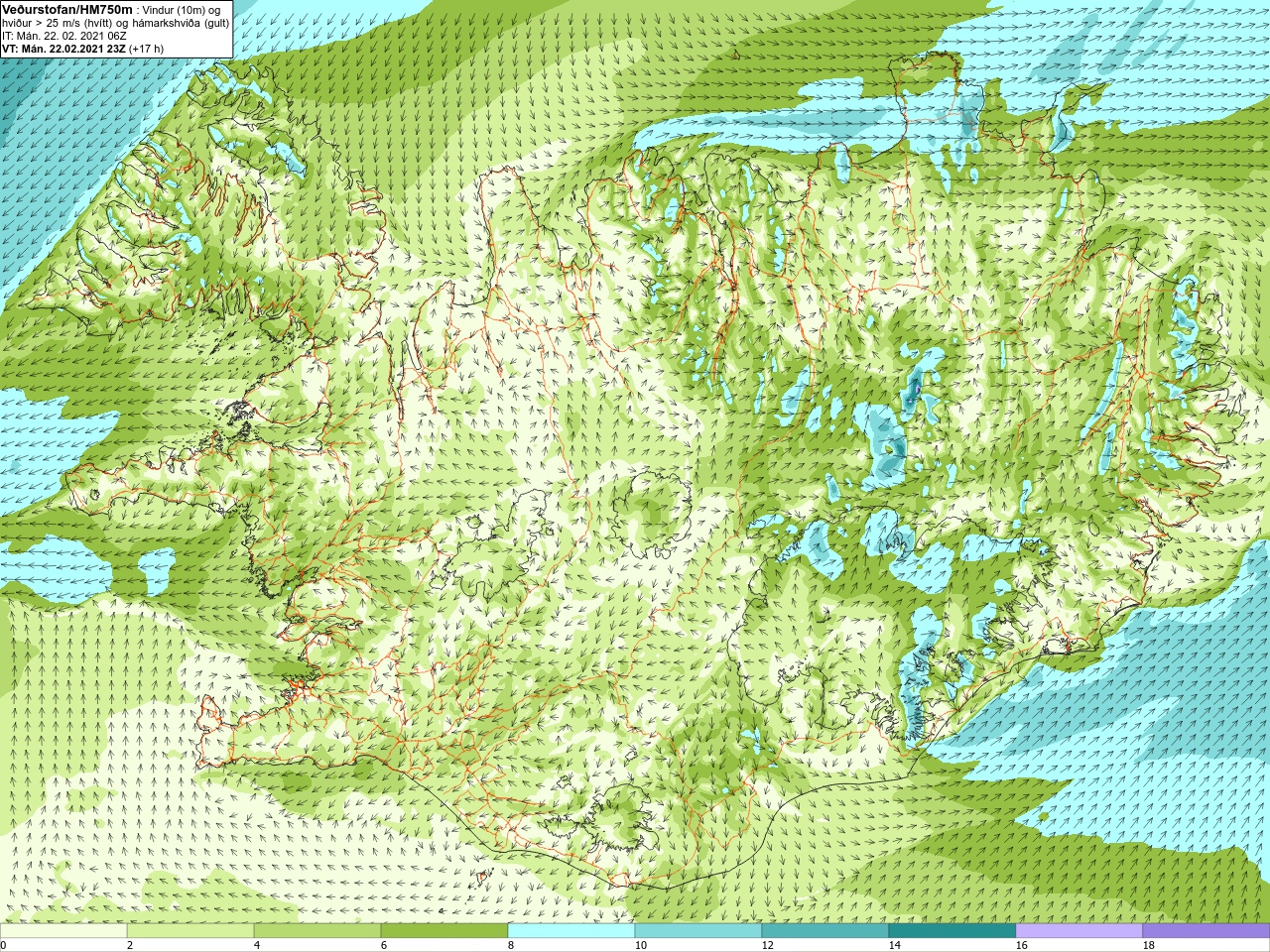Viewport: 1270px width, 952px height.
Task: Click the dark teal 14–16 m/s legend swatch
Action: coord(952,931)
